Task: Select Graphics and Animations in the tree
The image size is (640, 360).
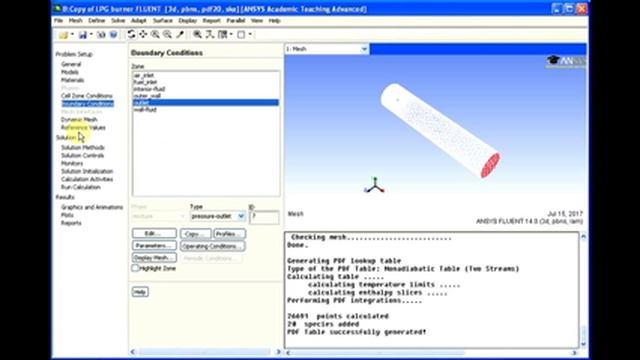Action: click(x=92, y=207)
